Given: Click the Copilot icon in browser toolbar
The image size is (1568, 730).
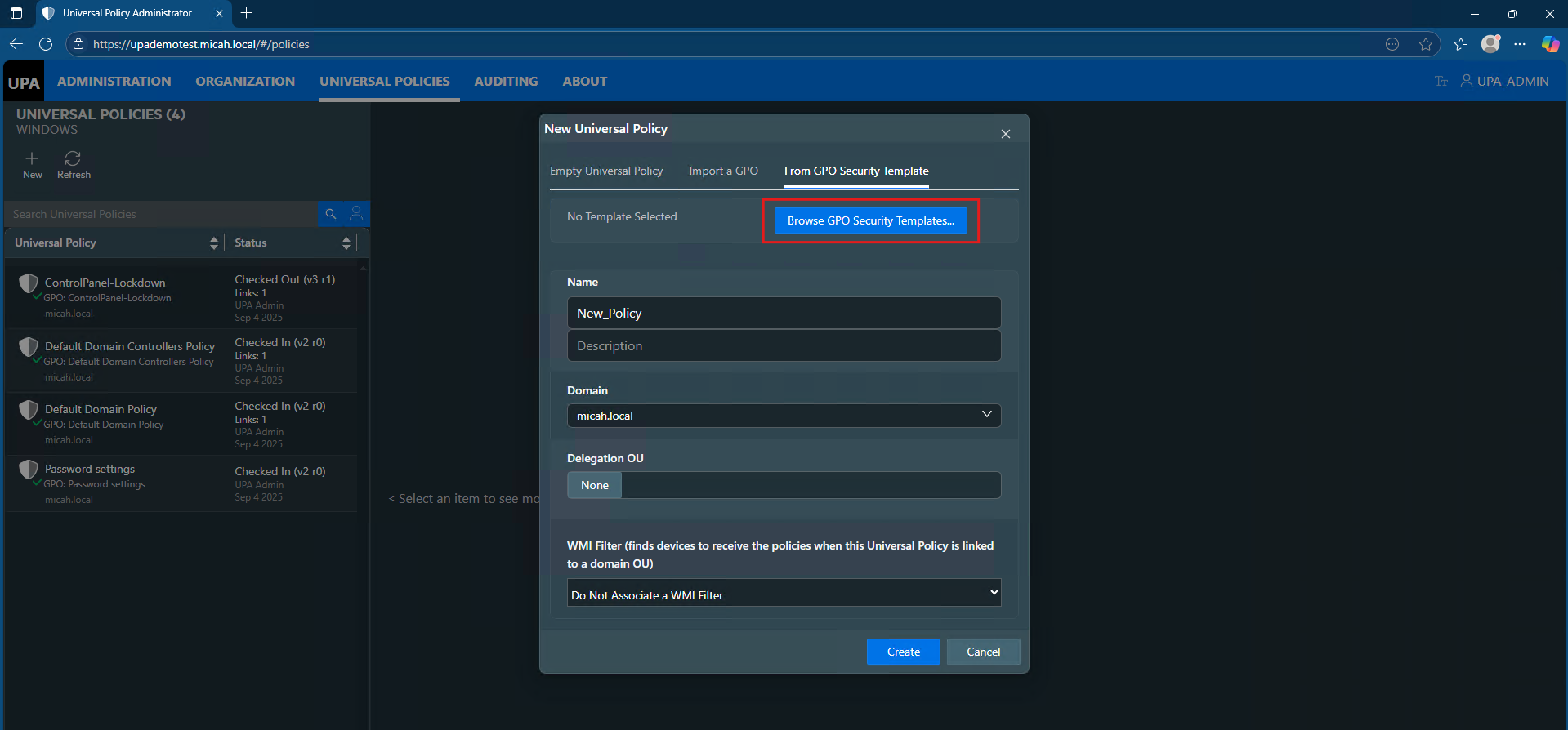Looking at the screenshot, I should pyautogui.click(x=1549, y=44).
